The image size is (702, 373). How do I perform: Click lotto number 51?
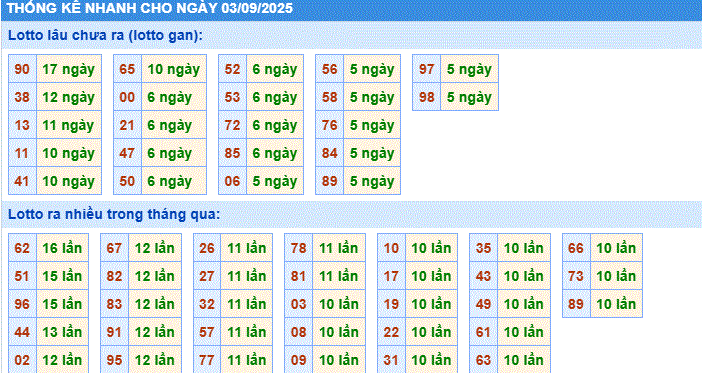pyautogui.click(x=22, y=276)
